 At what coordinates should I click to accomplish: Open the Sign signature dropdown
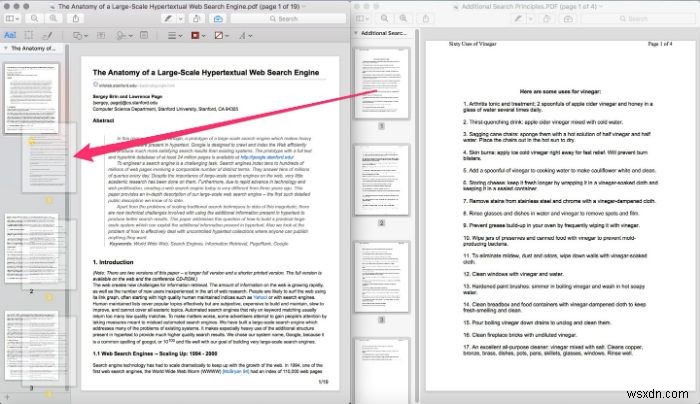124,35
